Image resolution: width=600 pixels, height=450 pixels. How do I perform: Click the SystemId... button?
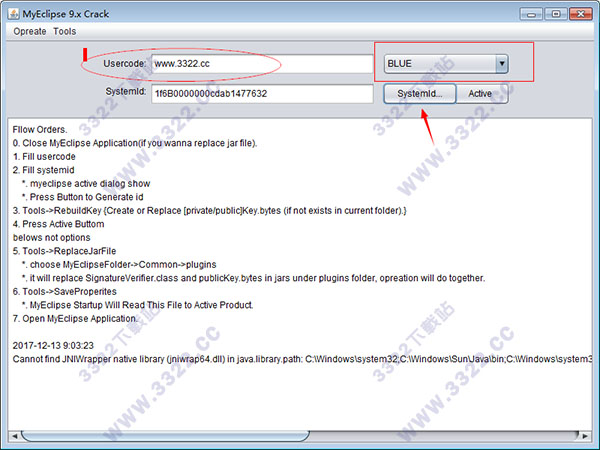pyautogui.click(x=420, y=94)
